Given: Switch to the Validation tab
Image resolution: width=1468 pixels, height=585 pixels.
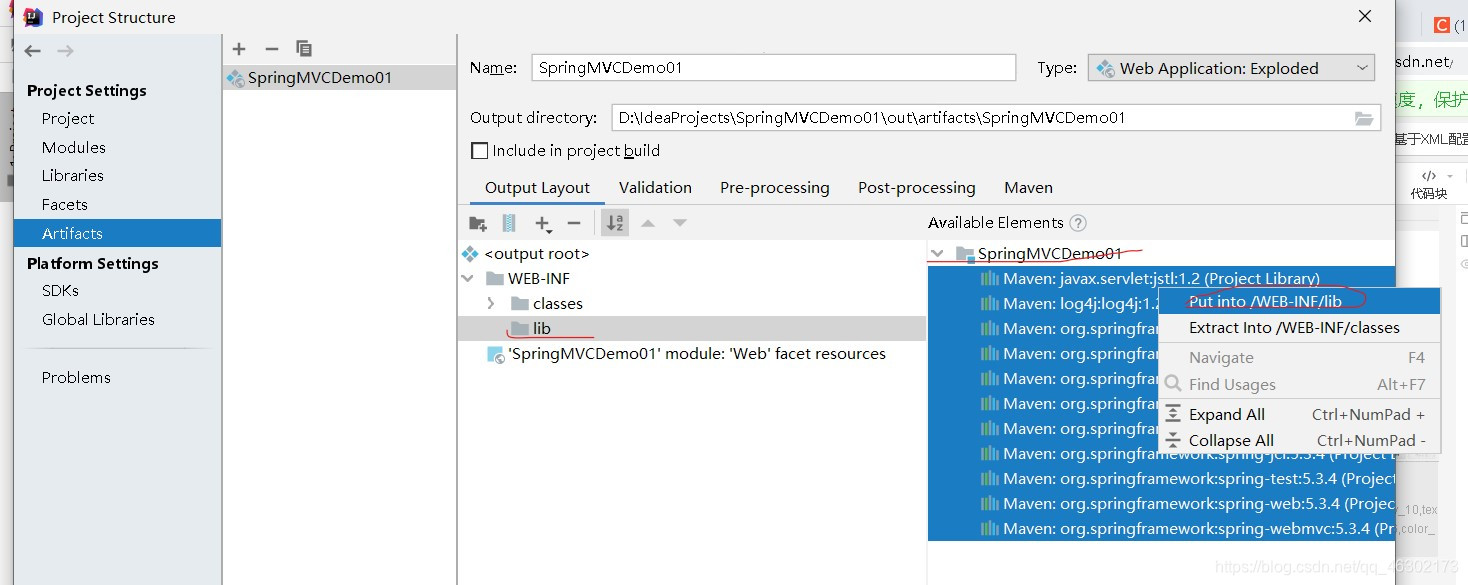Looking at the screenshot, I should click(655, 188).
